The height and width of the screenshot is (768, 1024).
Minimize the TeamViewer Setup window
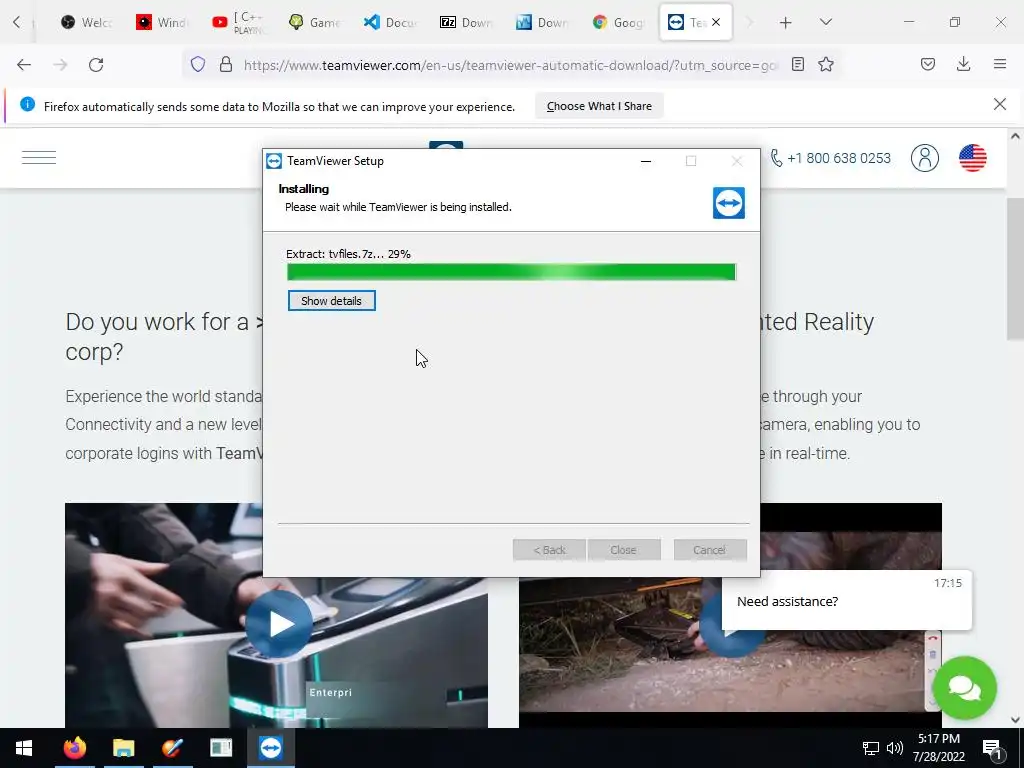[646, 161]
